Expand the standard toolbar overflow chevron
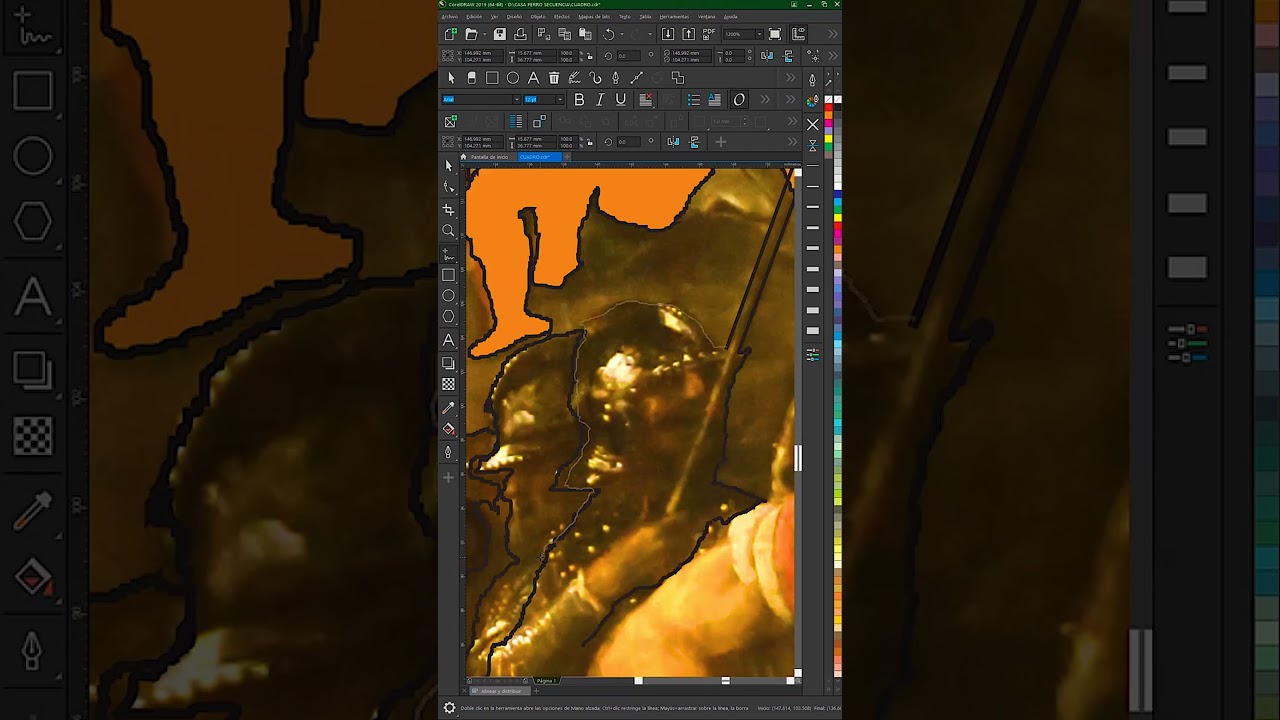The width and height of the screenshot is (1280, 720). [x=833, y=34]
